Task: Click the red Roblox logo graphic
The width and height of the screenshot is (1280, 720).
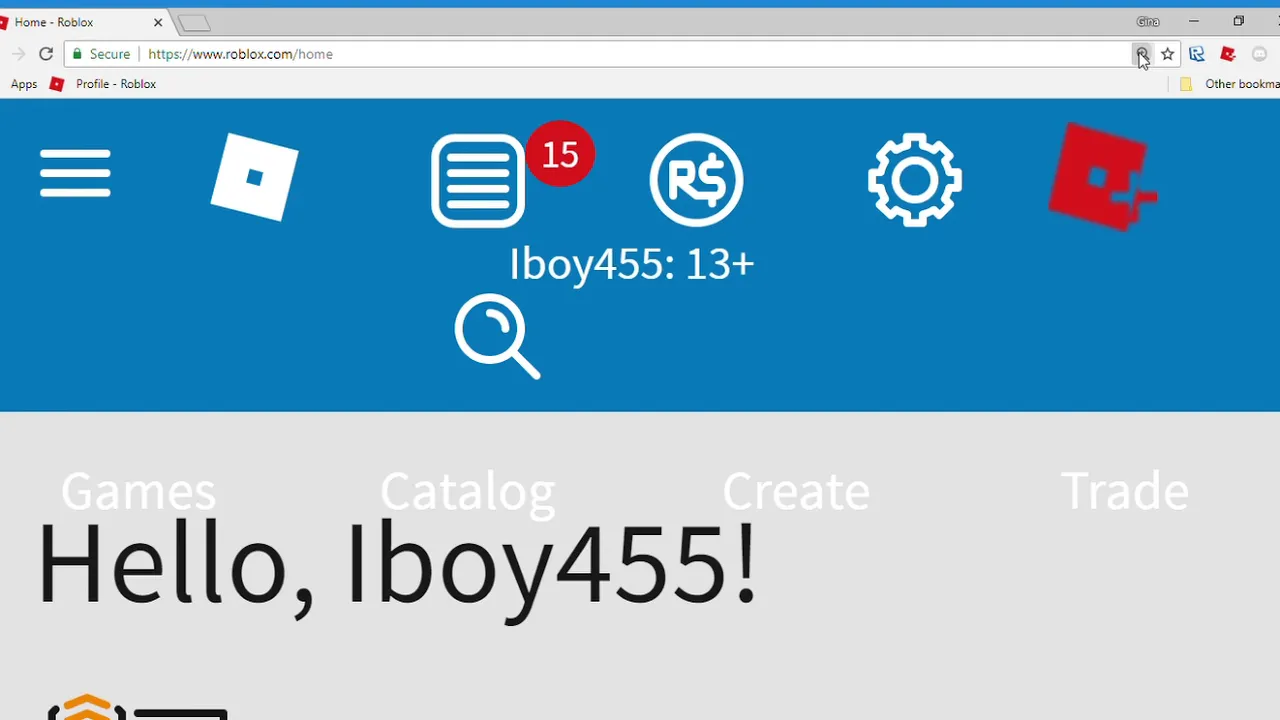Action: coord(1102,177)
